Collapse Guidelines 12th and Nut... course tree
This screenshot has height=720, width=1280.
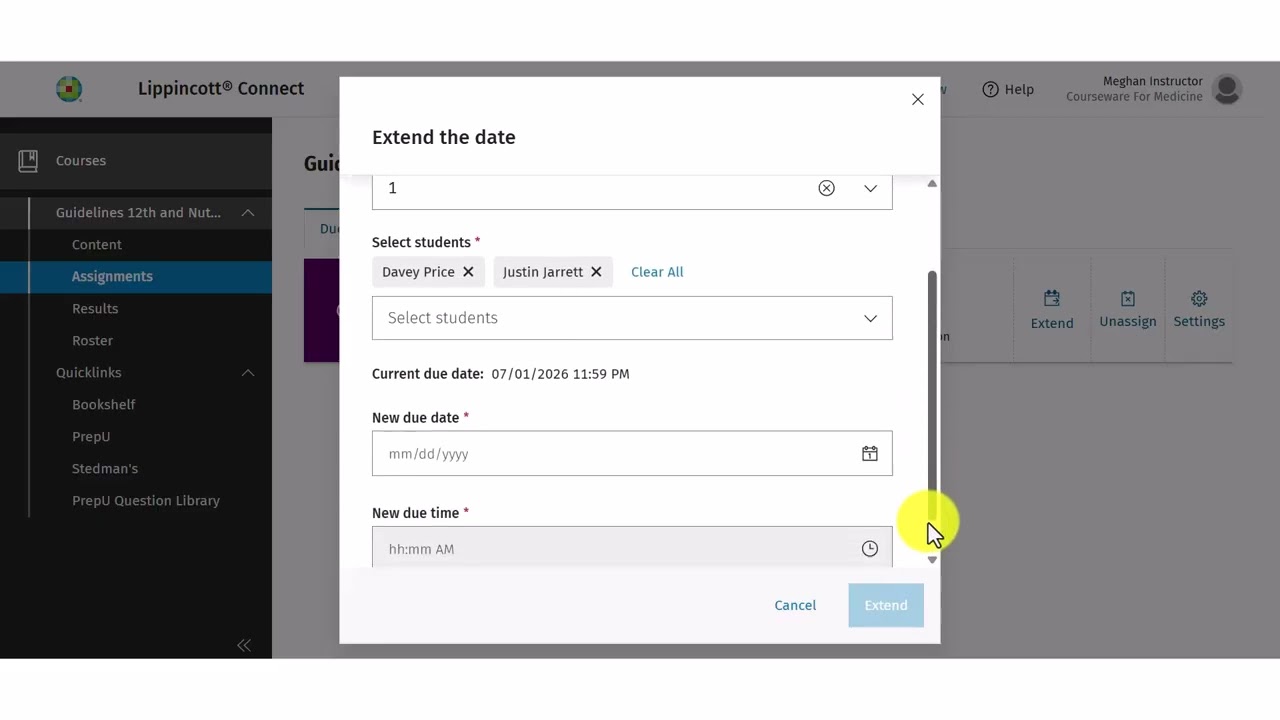(248, 212)
